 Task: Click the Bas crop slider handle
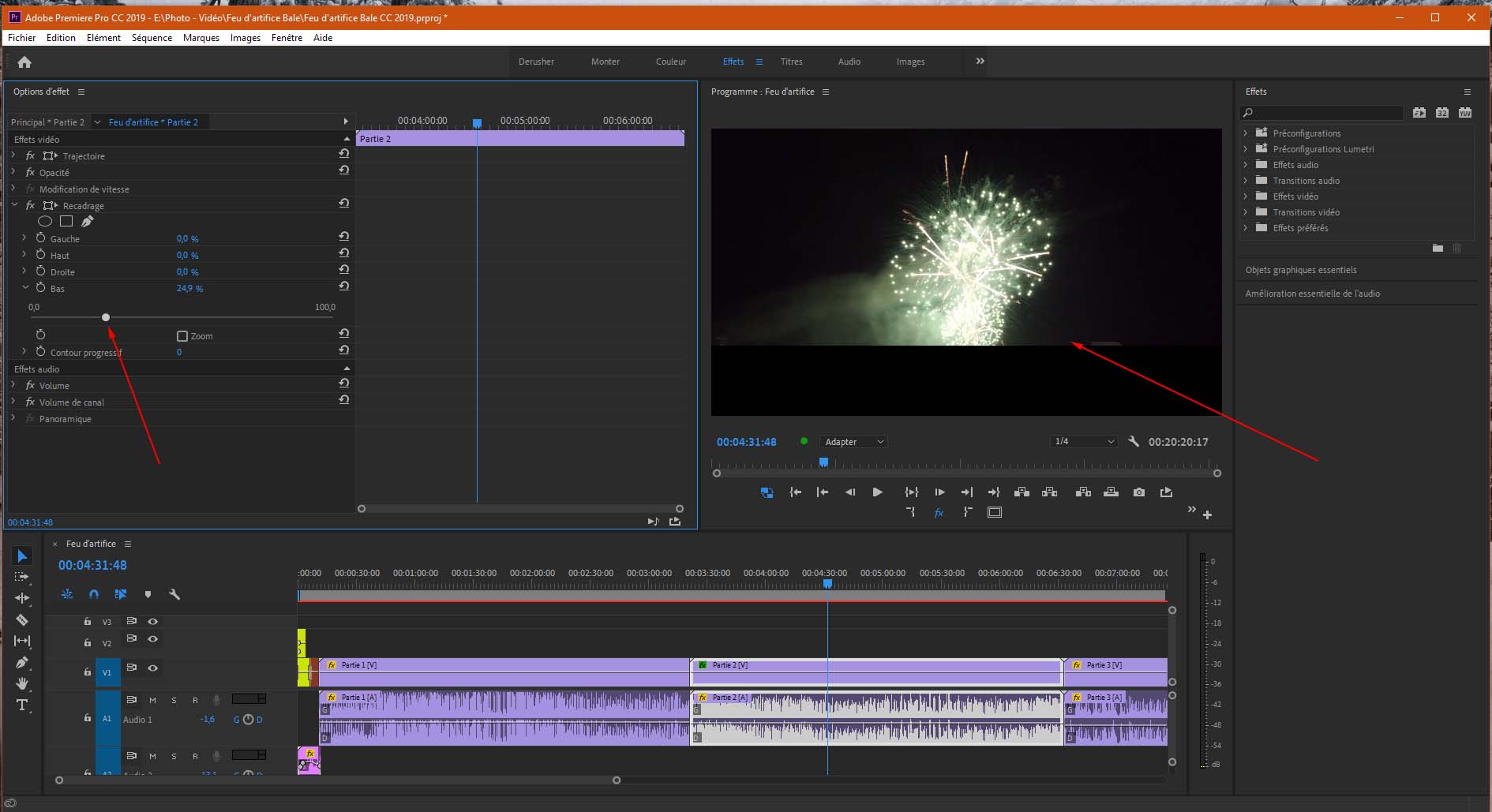pyautogui.click(x=106, y=317)
